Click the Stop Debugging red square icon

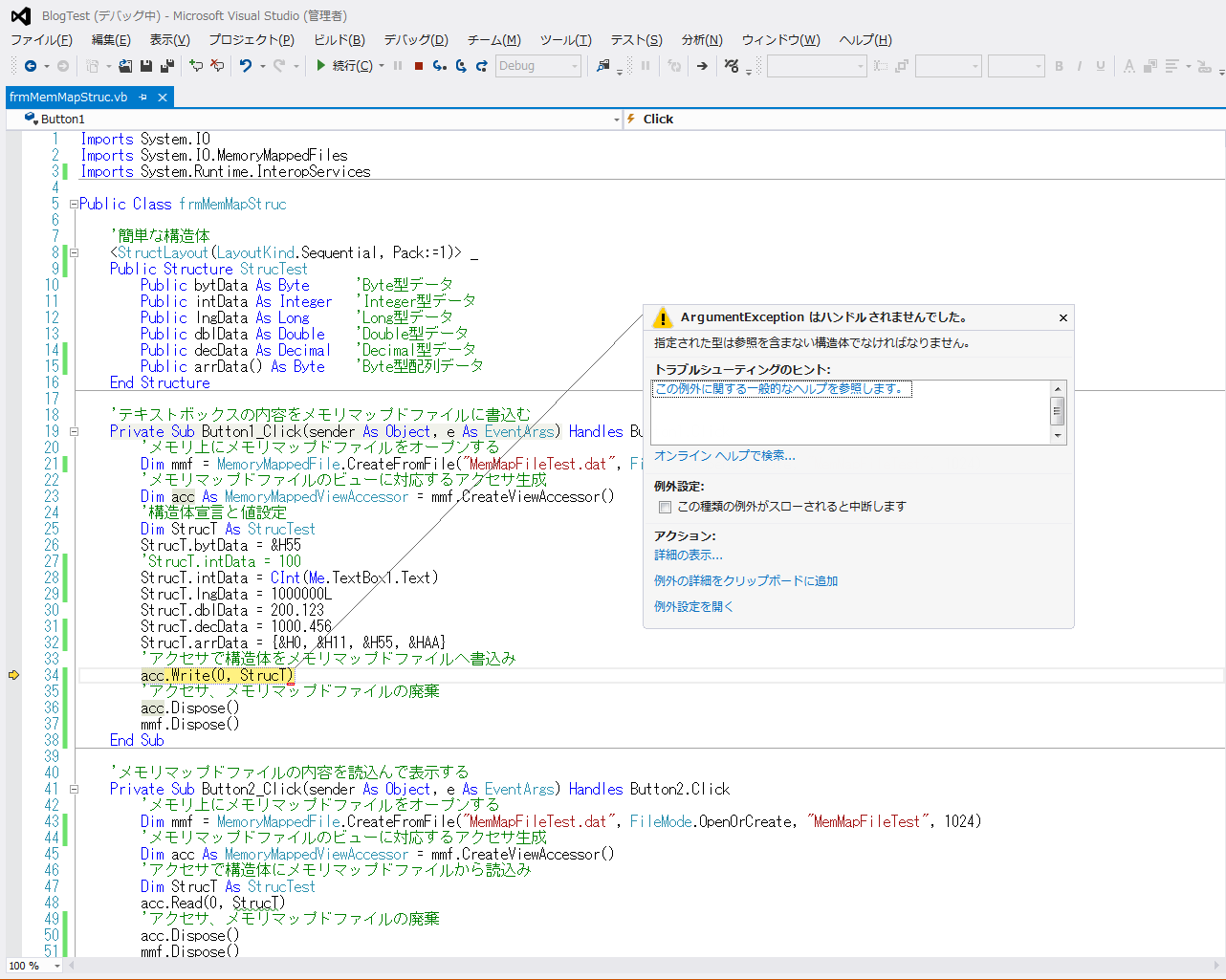[418, 66]
